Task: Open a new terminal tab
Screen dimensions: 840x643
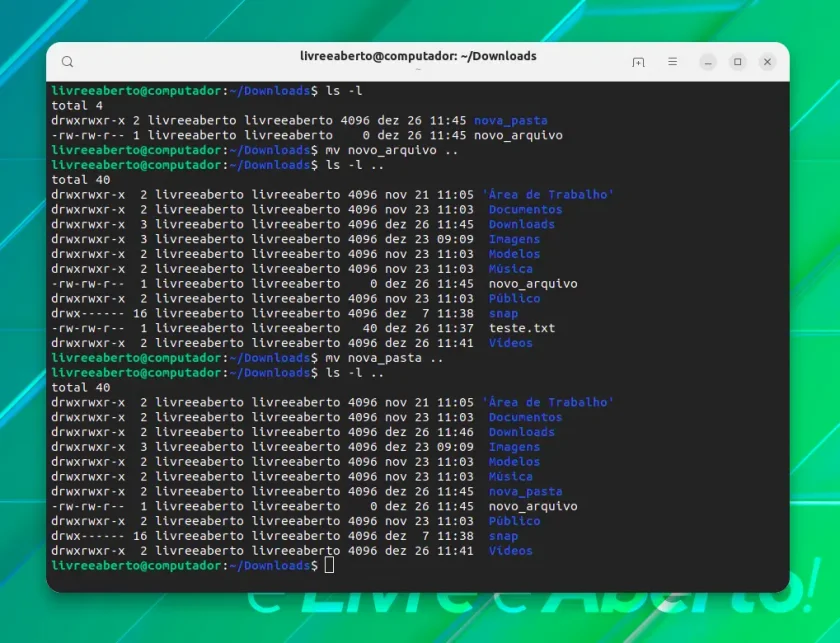Action: pyautogui.click(x=638, y=62)
